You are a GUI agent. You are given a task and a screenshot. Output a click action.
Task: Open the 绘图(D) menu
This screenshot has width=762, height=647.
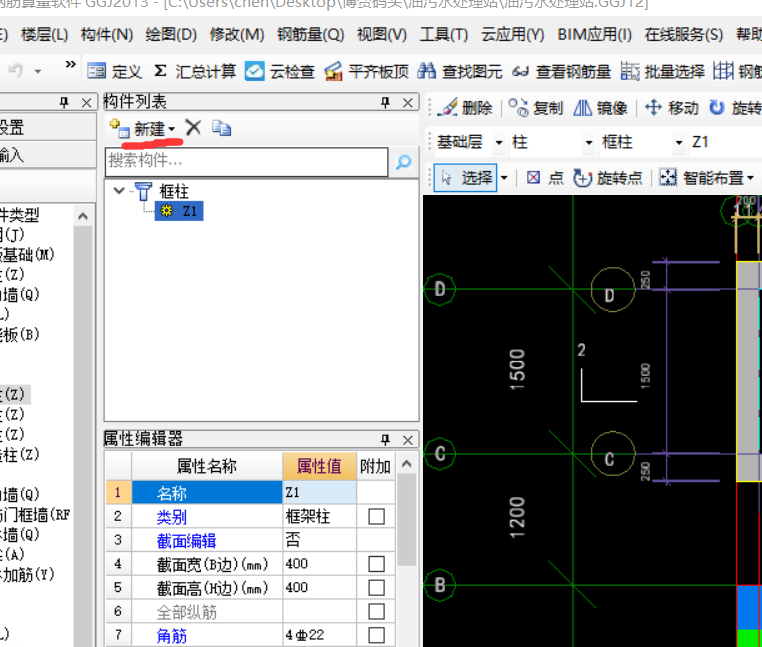[172, 35]
